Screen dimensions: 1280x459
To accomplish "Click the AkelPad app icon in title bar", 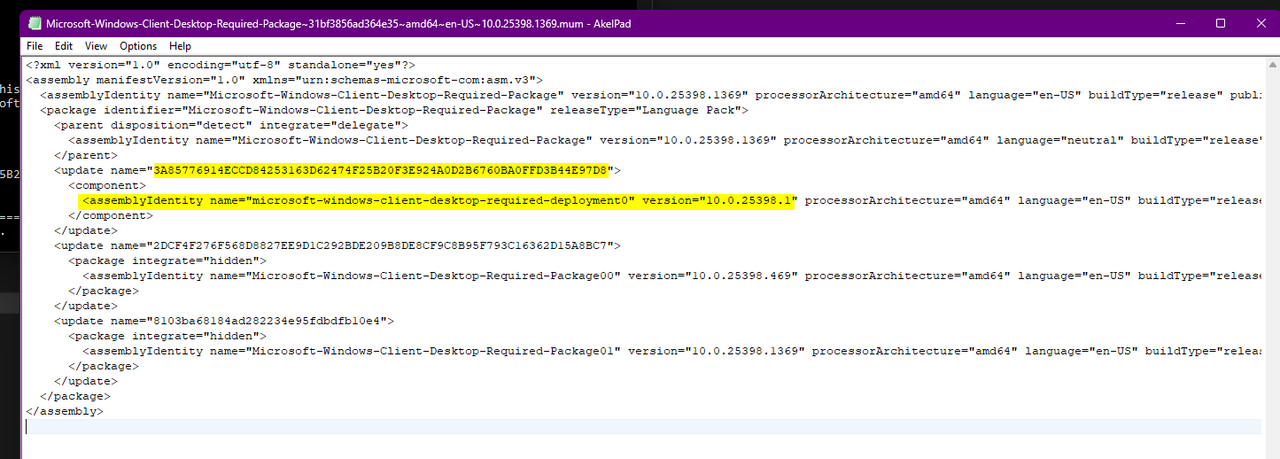I will point(33,22).
